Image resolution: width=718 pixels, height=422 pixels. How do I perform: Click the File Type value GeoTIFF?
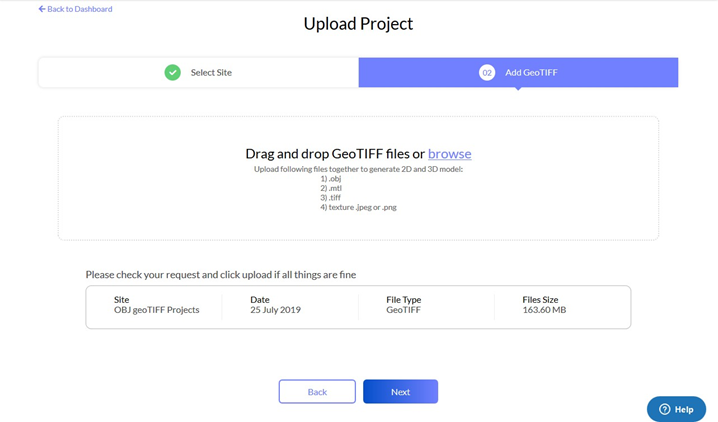(403, 310)
